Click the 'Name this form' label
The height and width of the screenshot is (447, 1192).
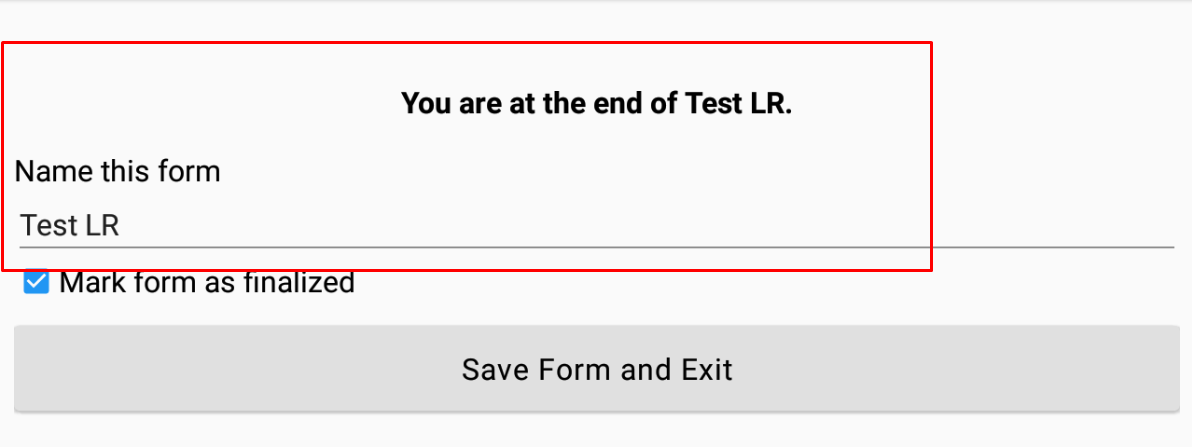(x=117, y=171)
